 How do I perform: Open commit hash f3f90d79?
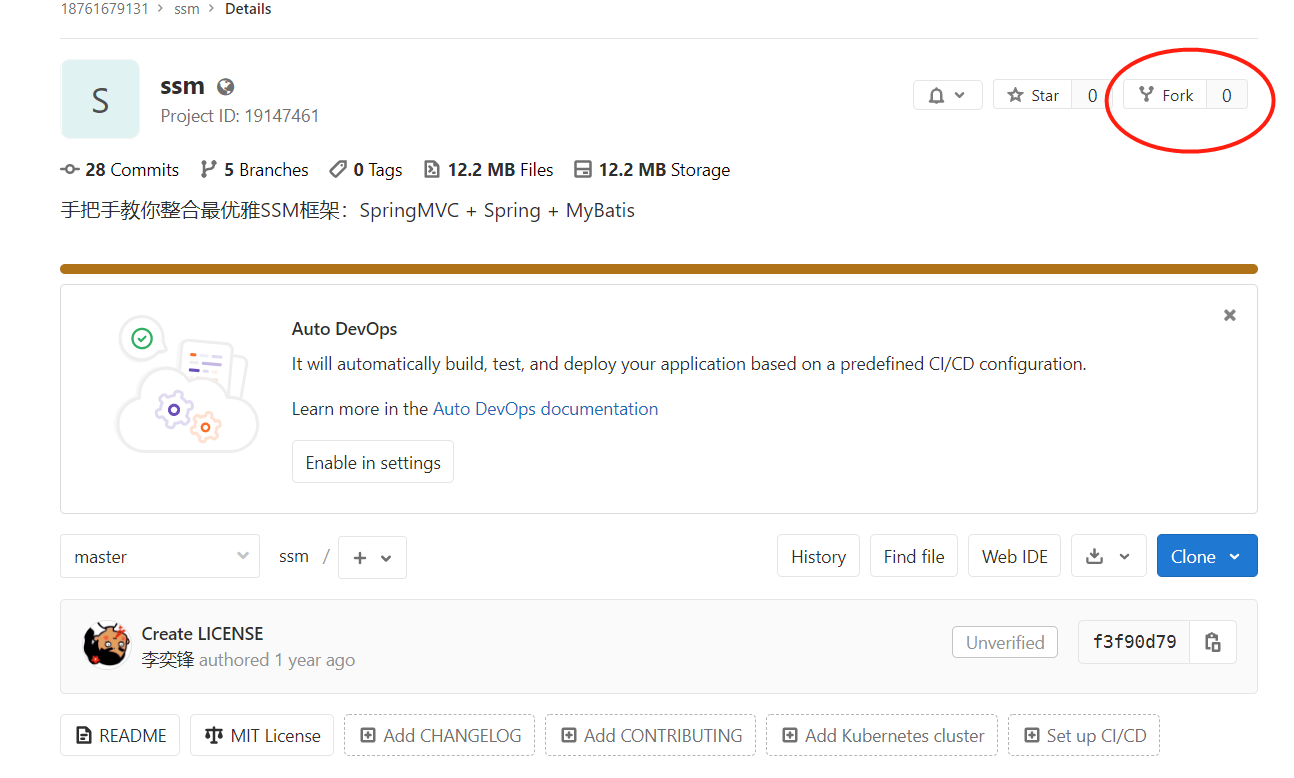tap(1134, 642)
